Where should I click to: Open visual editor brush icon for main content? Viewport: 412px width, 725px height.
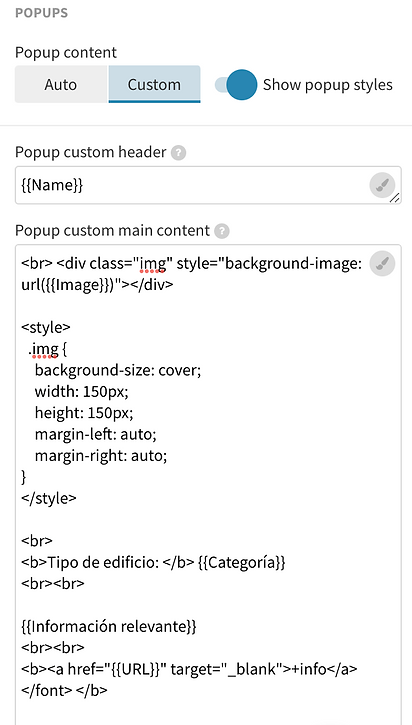[x=382, y=264]
